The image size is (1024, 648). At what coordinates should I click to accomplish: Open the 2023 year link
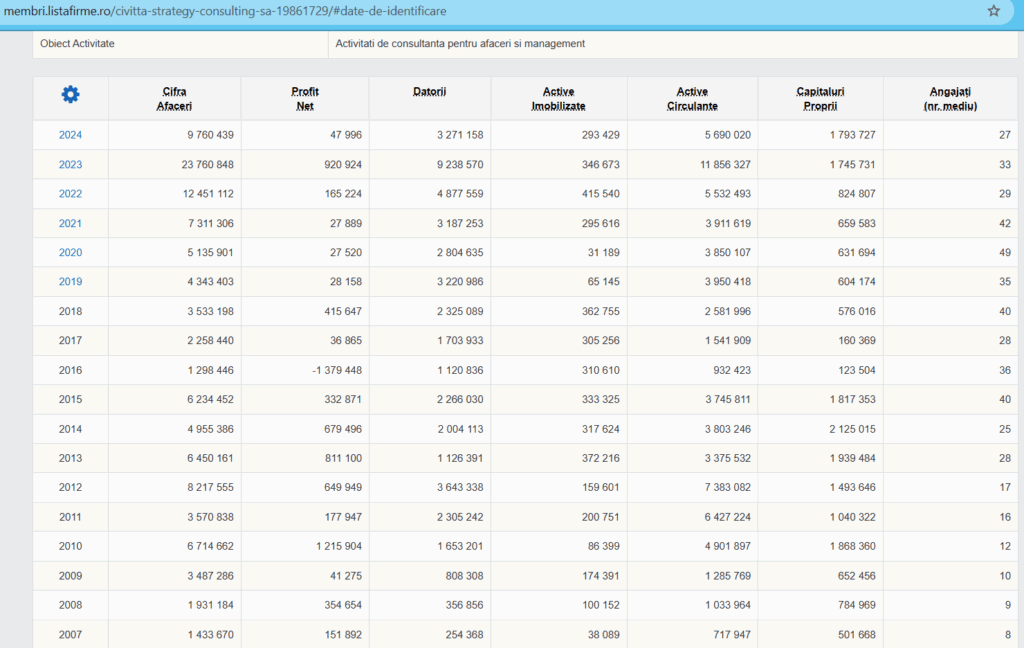tap(71, 165)
